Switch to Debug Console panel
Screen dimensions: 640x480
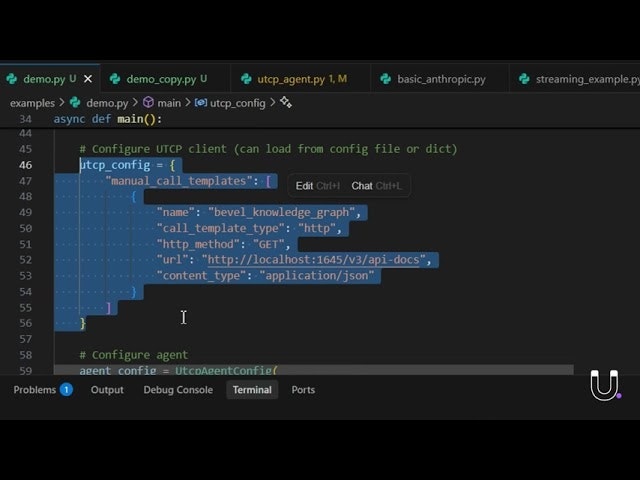(178, 390)
